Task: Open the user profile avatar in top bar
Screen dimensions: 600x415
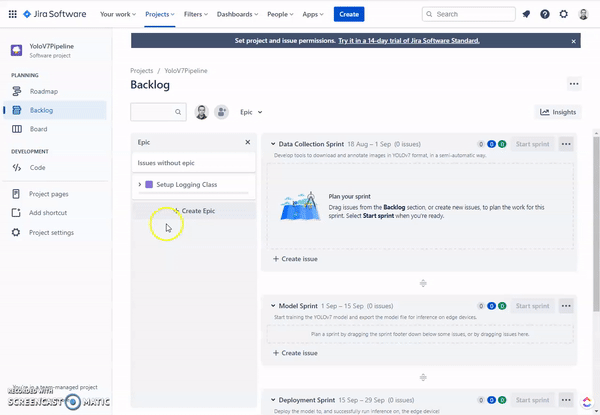Action: (x=583, y=14)
